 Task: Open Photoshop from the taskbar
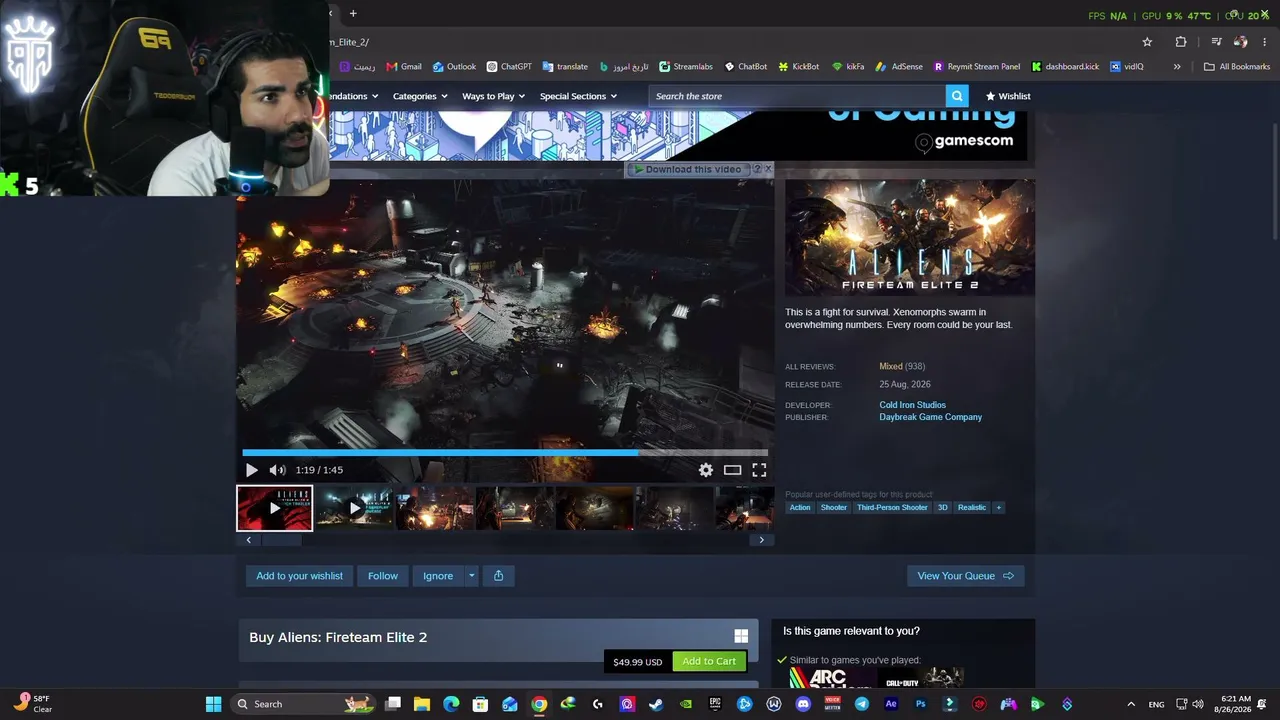pyautogui.click(x=921, y=704)
